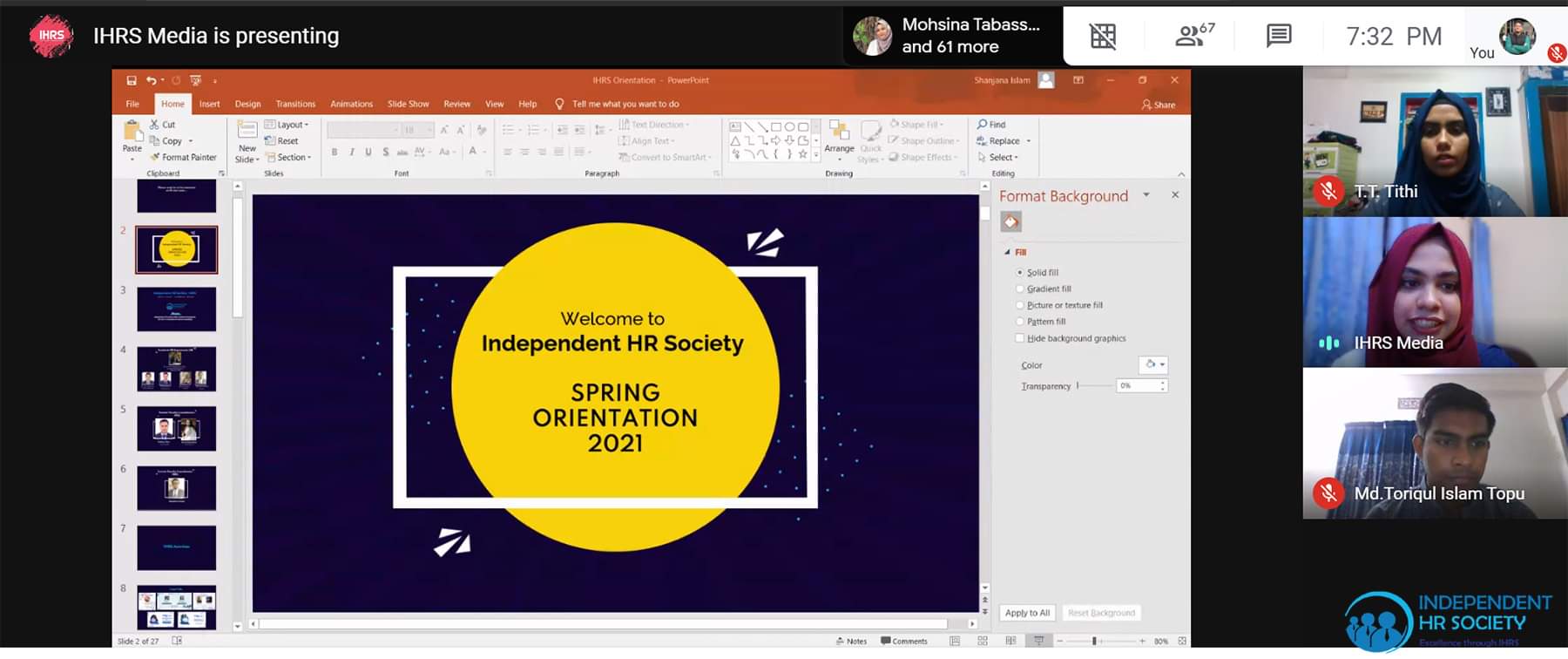Insert a New Slide
Image resolution: width=1568 pixels, height=659 pixels.
(x=247, y=142)
